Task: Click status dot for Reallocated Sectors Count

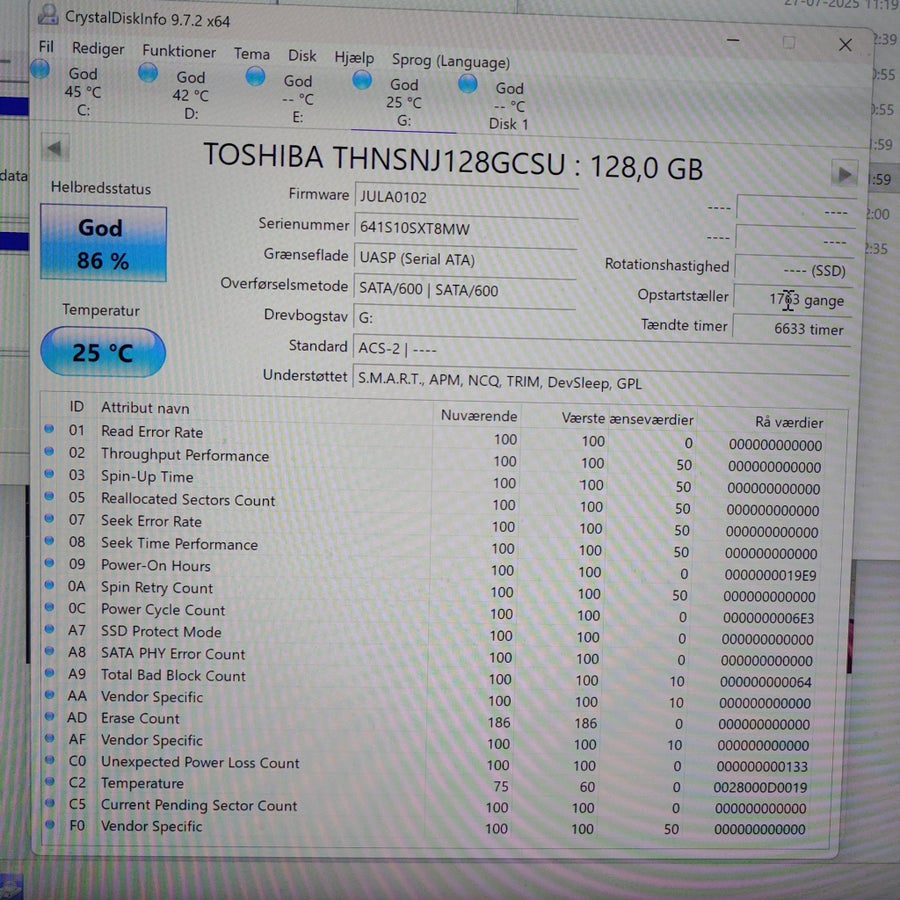Action: [x=49, y=496]
